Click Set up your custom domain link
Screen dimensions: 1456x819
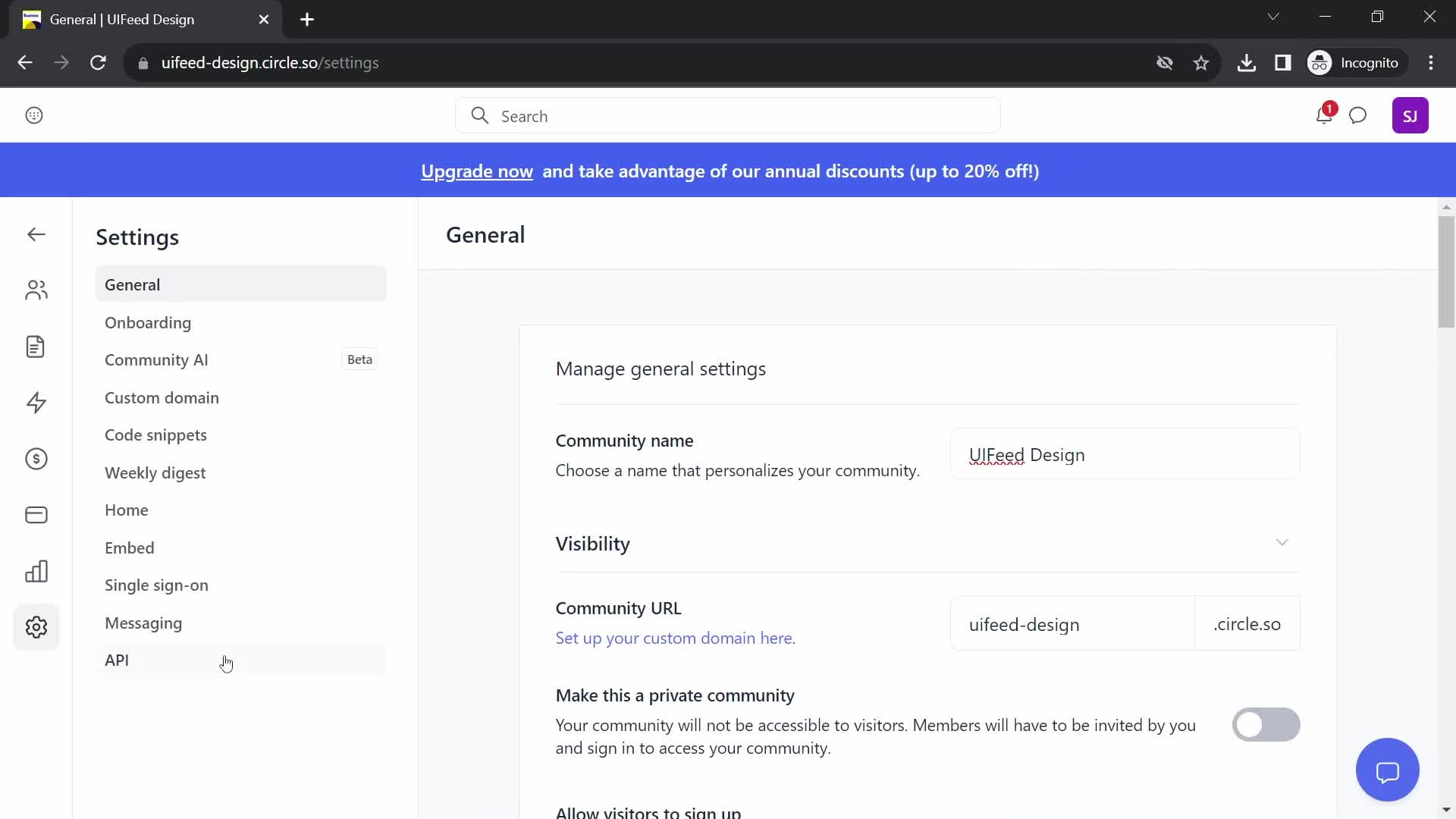coord(674,638)
